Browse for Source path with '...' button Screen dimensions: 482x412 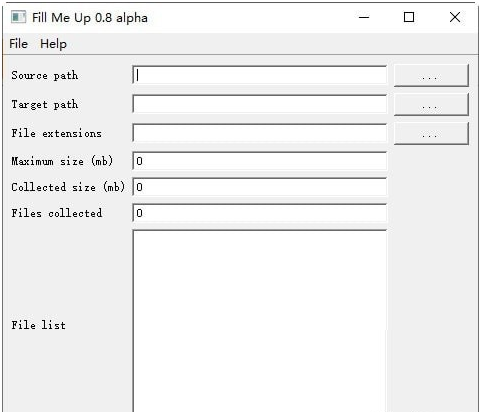click(431, 76)
